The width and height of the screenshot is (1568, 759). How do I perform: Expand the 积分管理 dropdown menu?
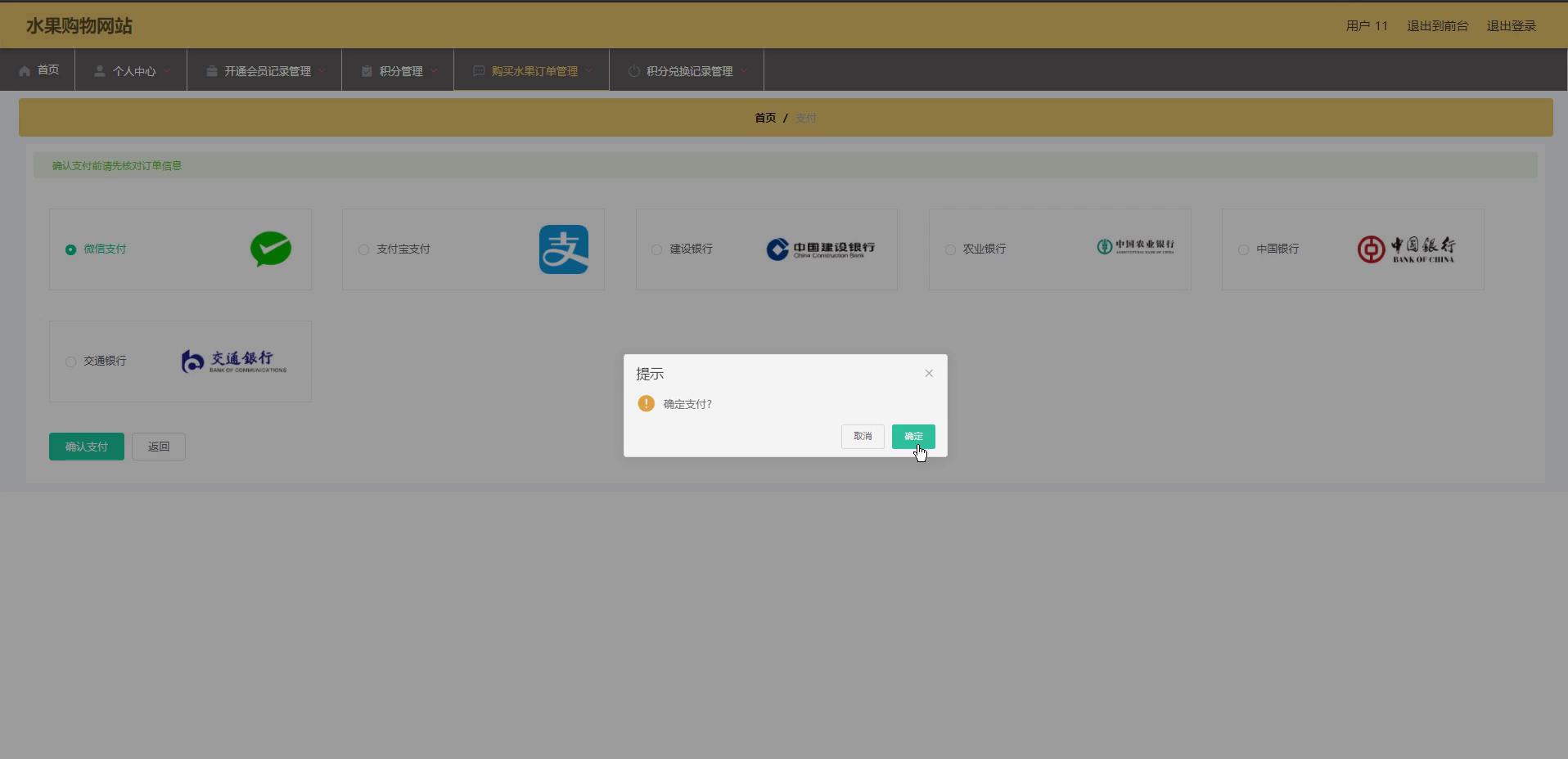click(x=400, y=71)
